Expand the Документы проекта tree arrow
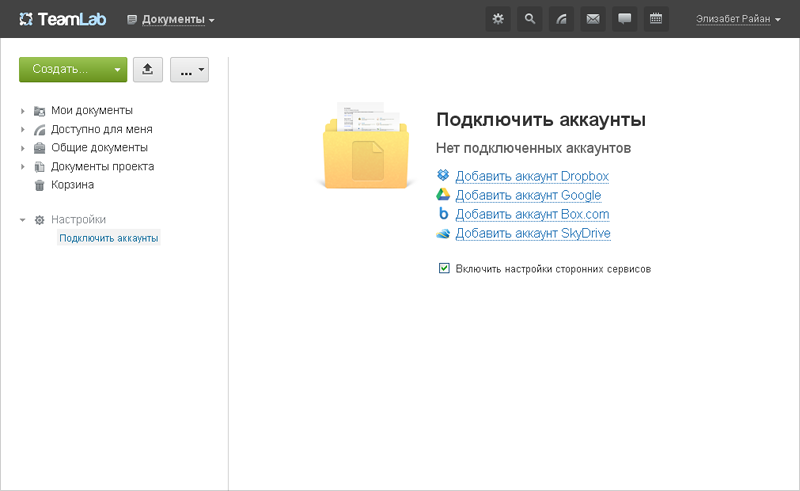The image size is (800, 491). [x=22, y=166]
